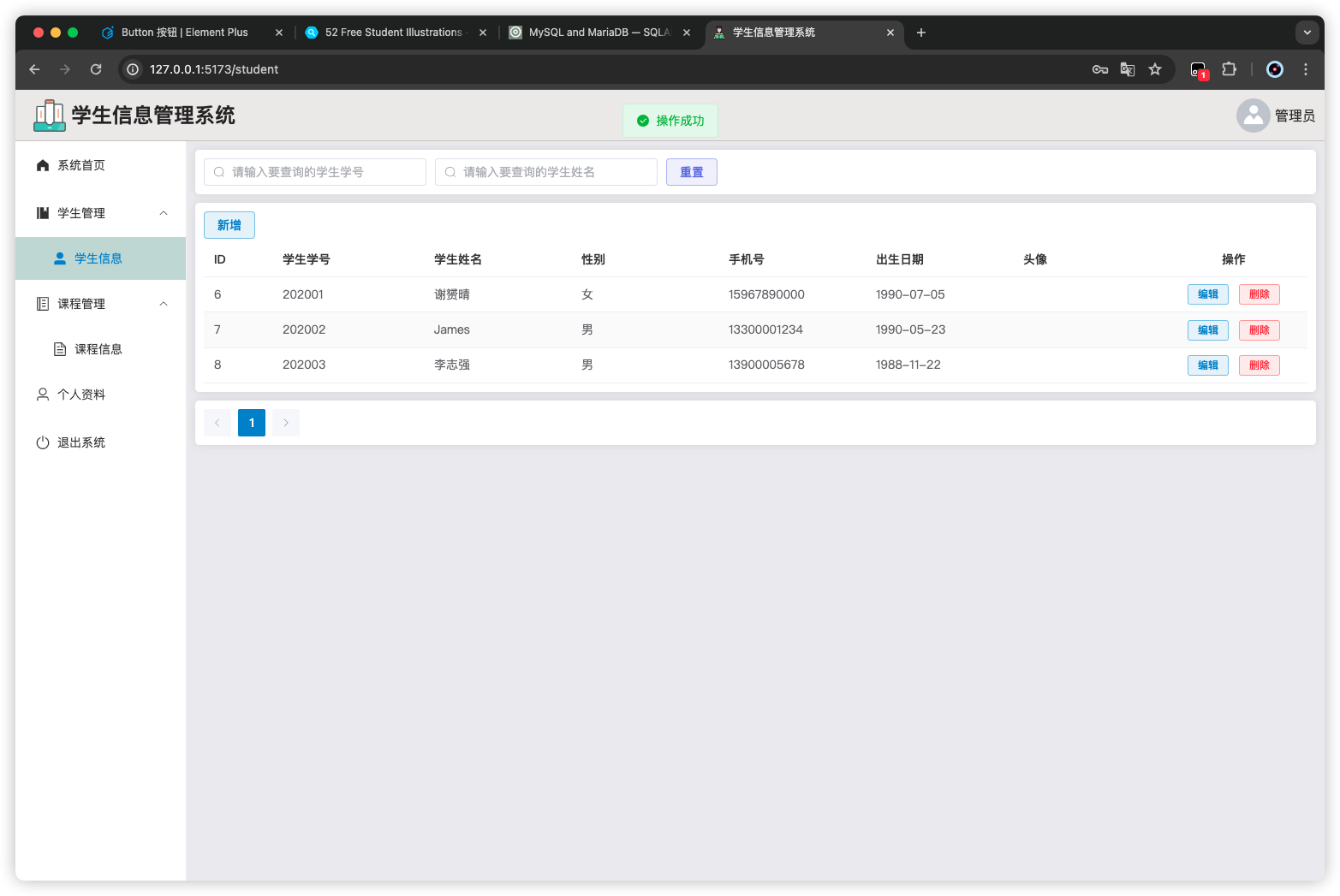Image resolution: width=1340 pixels, height=896 pixels.
Task: Focus the student number search field
Action: pos(315,172)
